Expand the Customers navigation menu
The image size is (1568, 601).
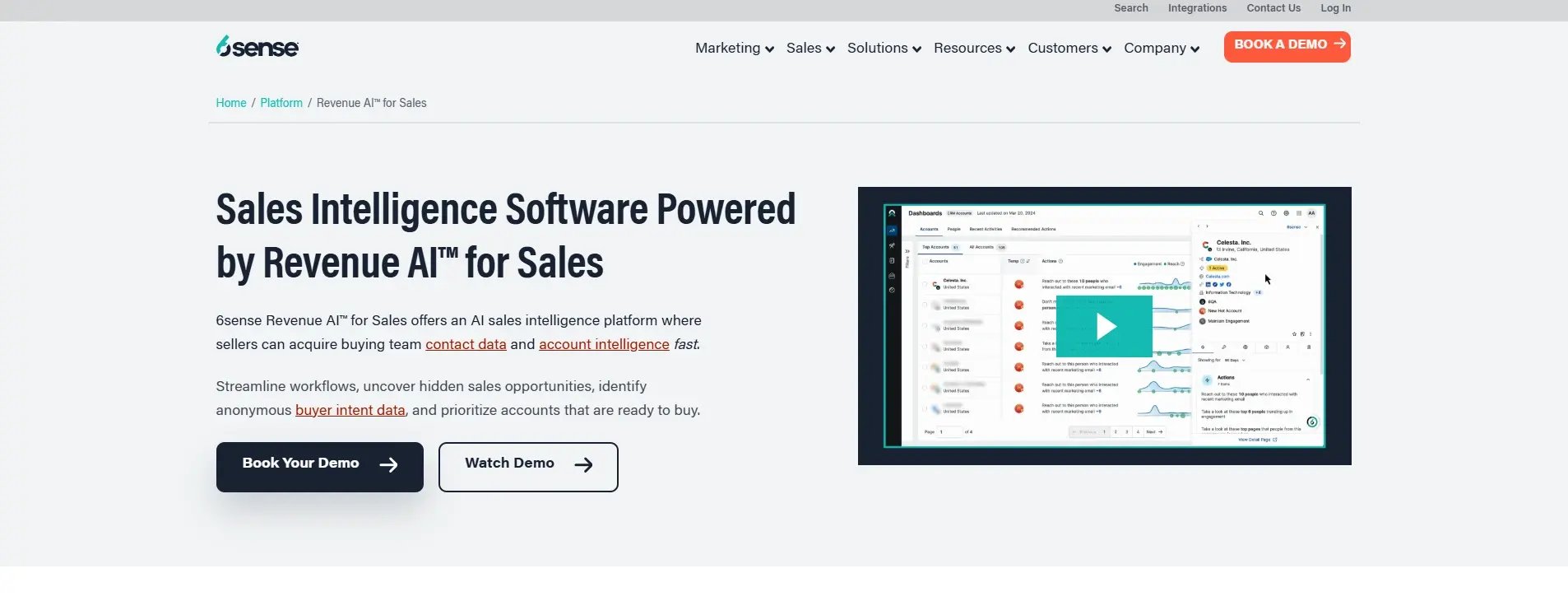(1069, 49)
